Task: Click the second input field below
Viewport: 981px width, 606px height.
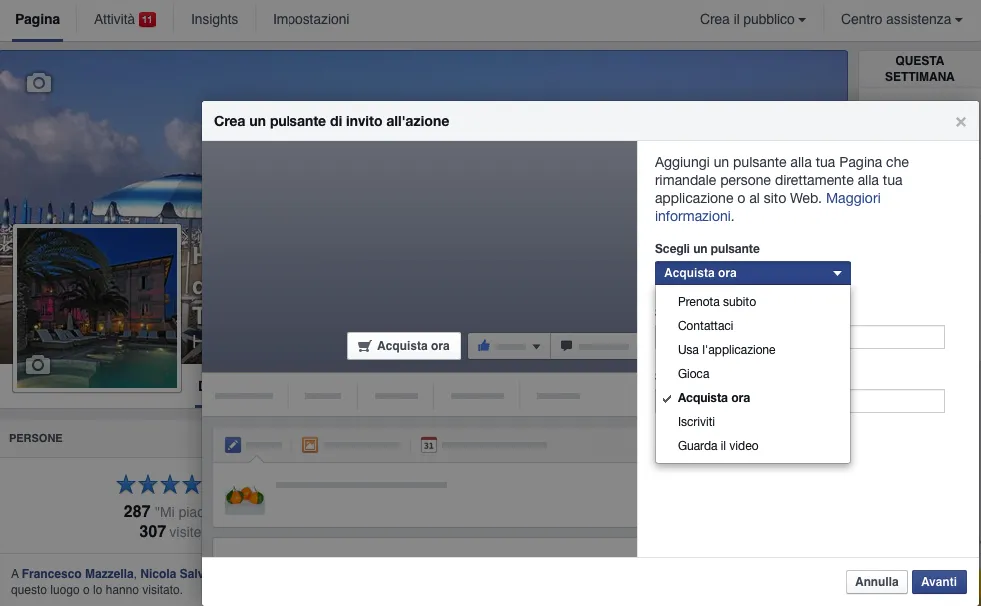Action: 897,401
